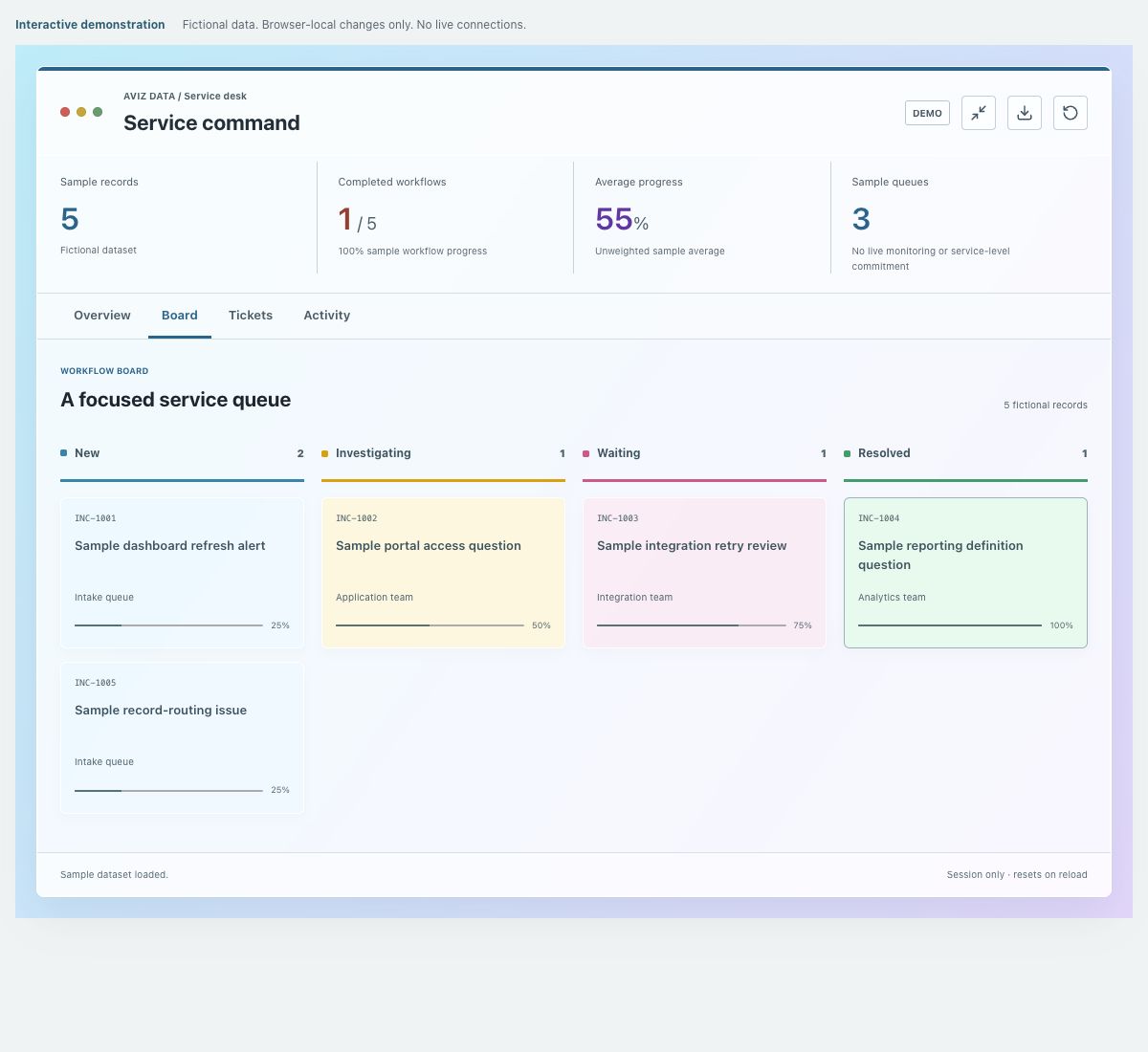This screenshot has height=1052, width=1148.
Task: Click 'Interactive demonstration' label at top
Action: tap(90, 25)
